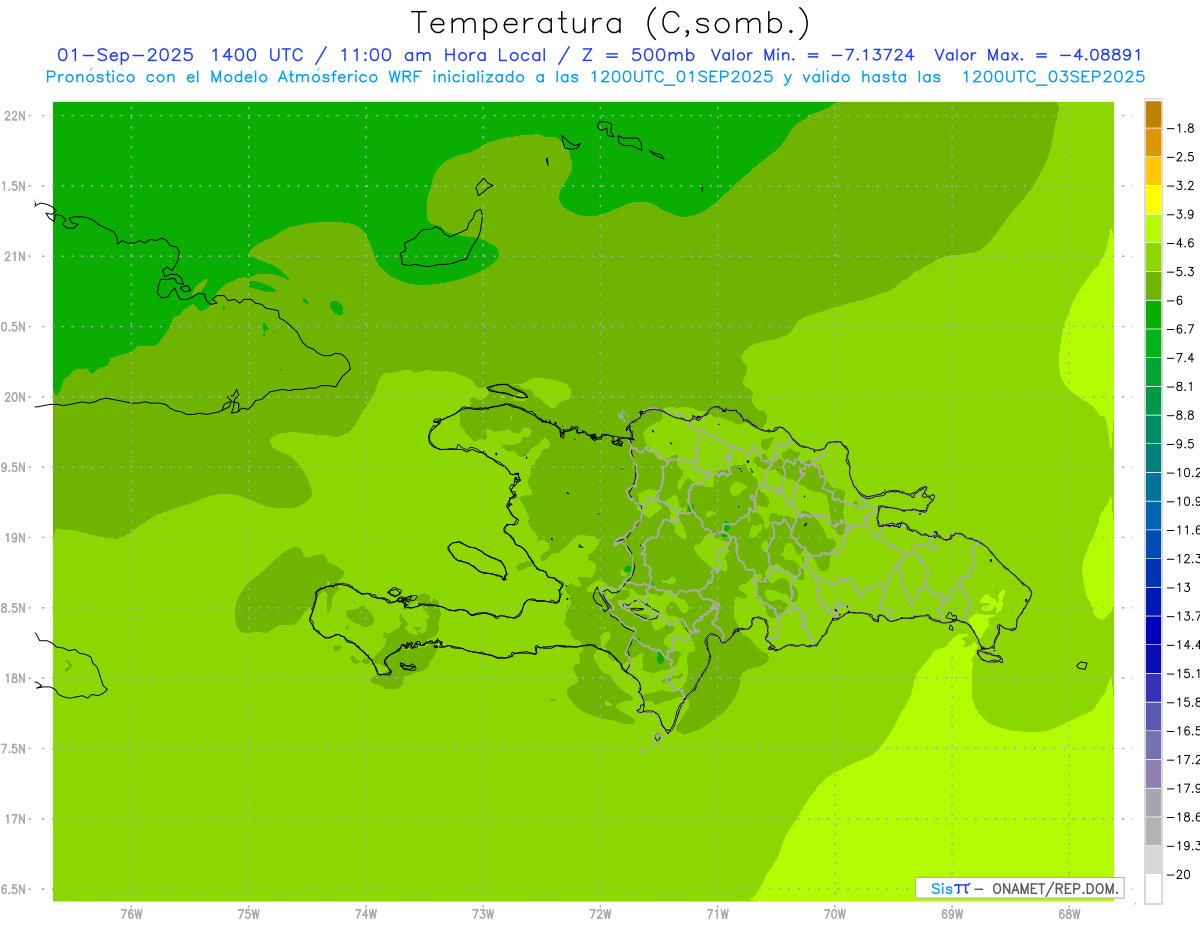The width and height of the screenshot is (1200, 927).
Task: Click the "Valor Min. = -7.13724" readout
Action: point(812,55)
